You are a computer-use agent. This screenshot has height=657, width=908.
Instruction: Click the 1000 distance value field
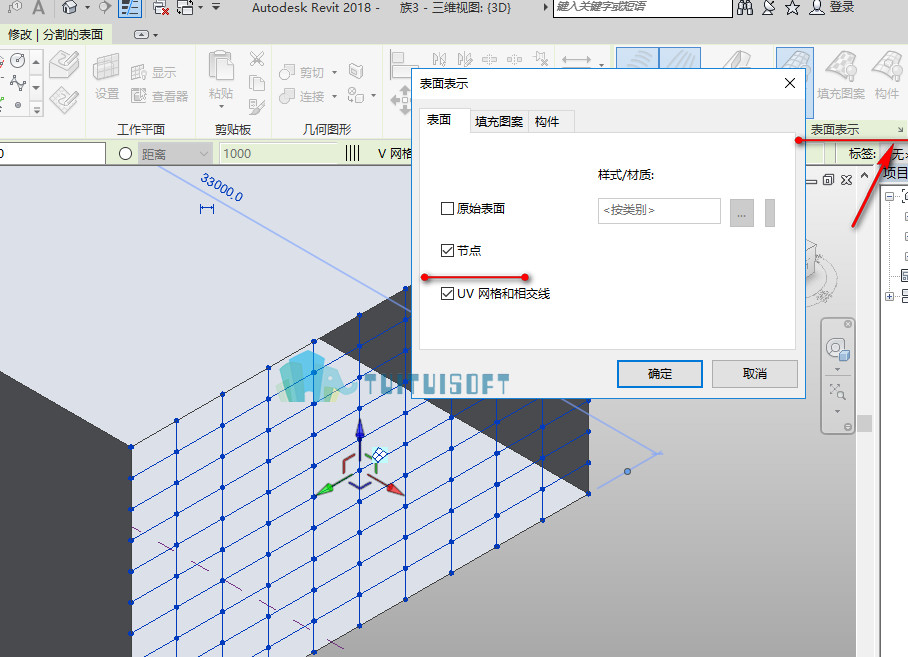point(281,153)
